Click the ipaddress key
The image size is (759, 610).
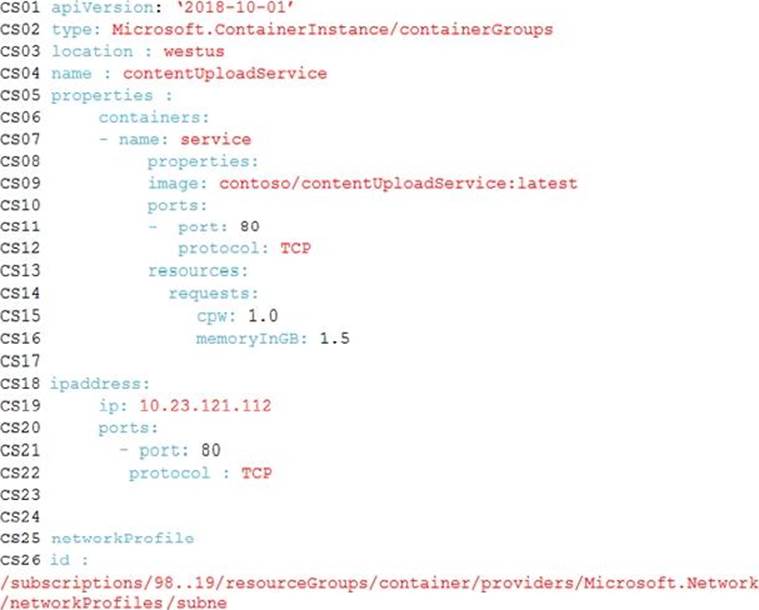point(100,384)
